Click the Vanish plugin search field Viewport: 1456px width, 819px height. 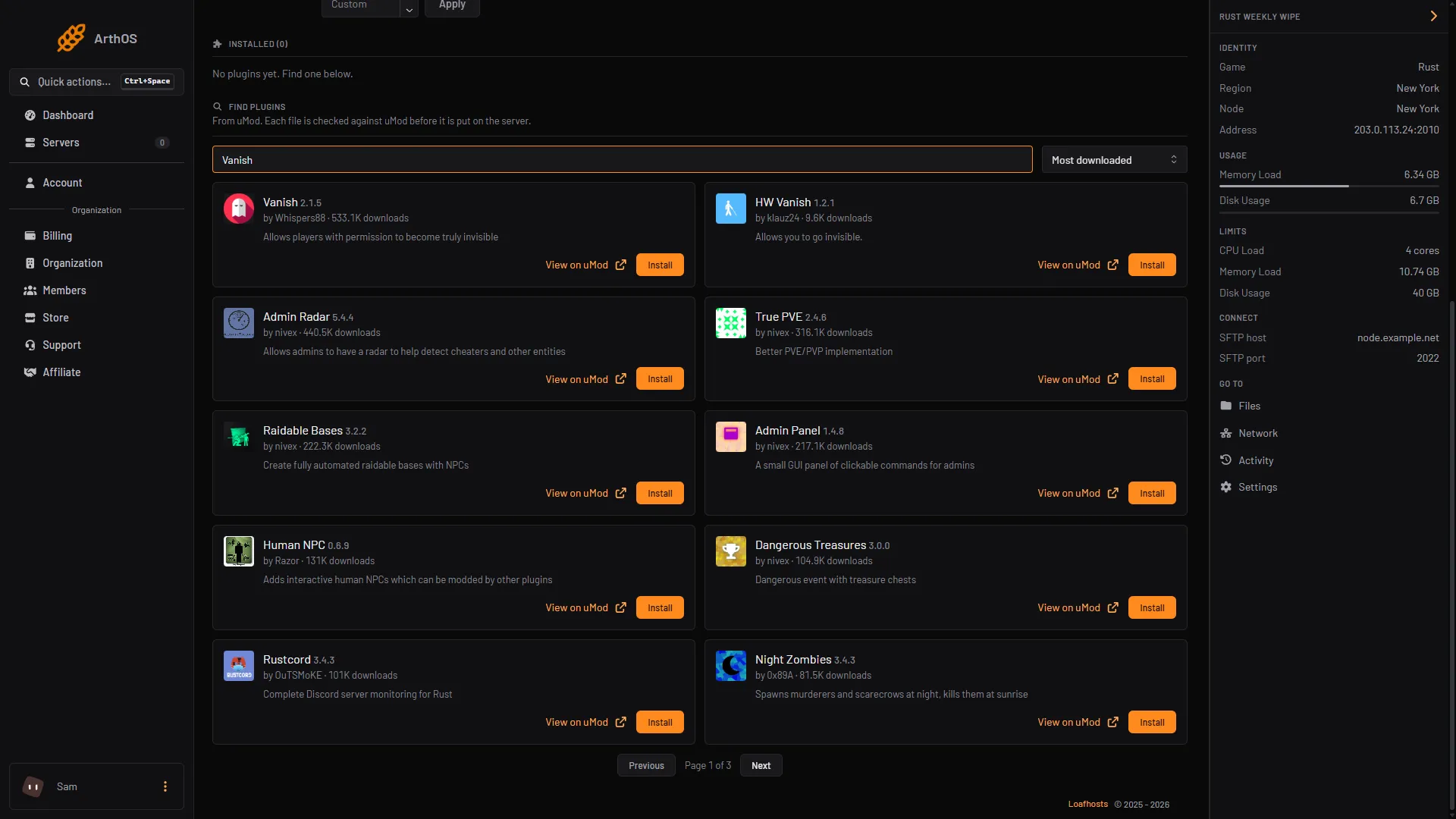622,160
